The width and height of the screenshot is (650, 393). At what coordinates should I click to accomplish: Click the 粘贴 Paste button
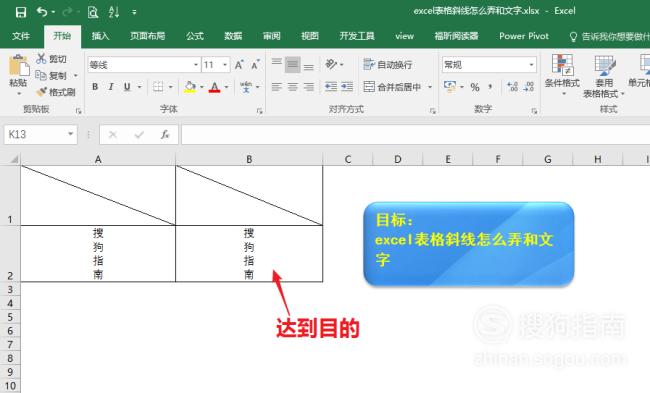(x=18, y=75)
